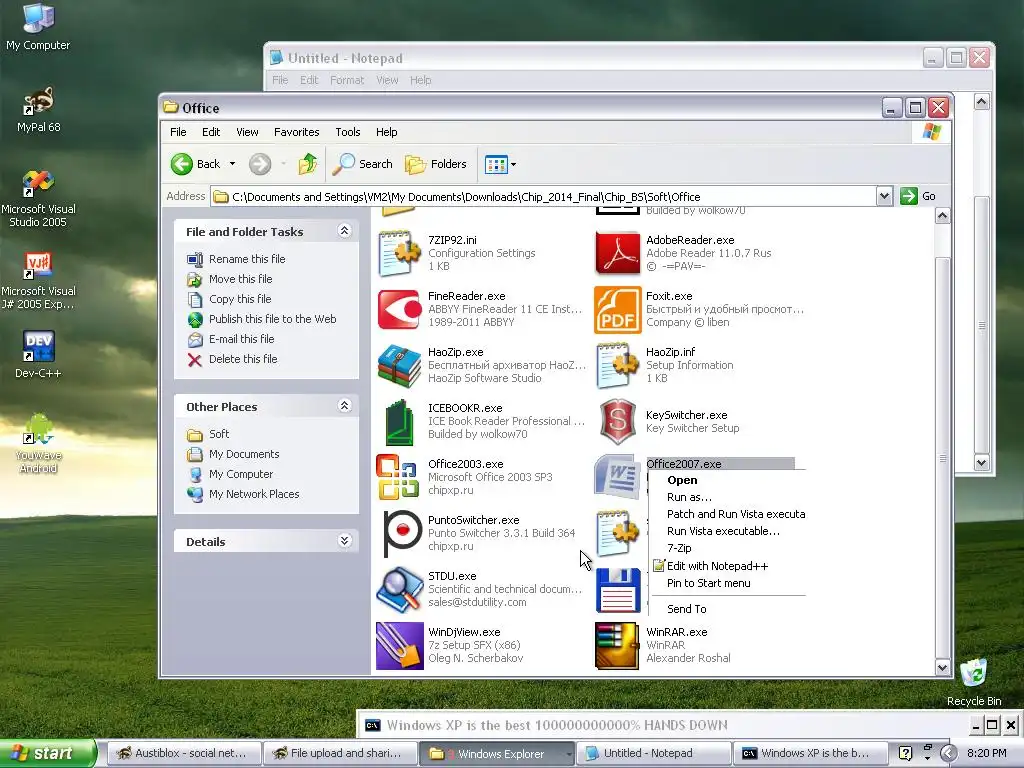
Task: Open Search in the Explorer toolbar
Action: tap(362, 164)
